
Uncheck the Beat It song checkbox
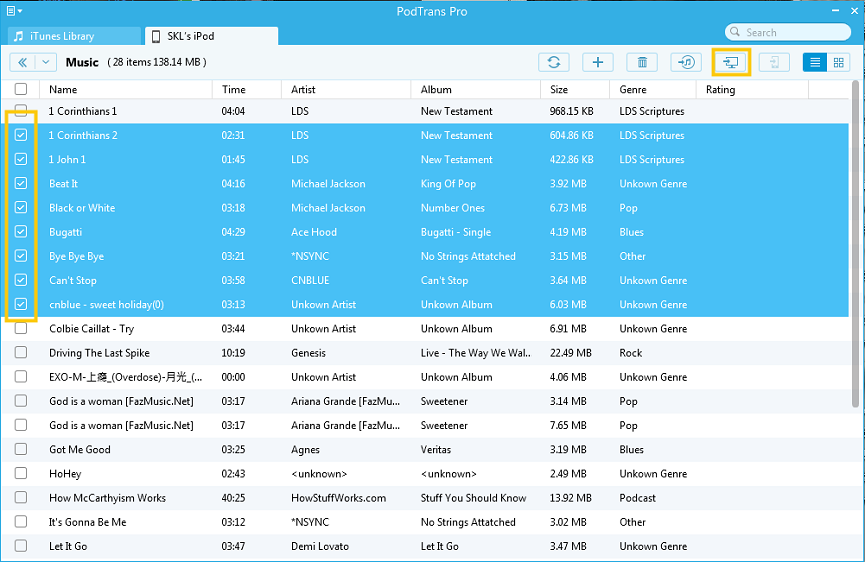click(x=21, y=184)
